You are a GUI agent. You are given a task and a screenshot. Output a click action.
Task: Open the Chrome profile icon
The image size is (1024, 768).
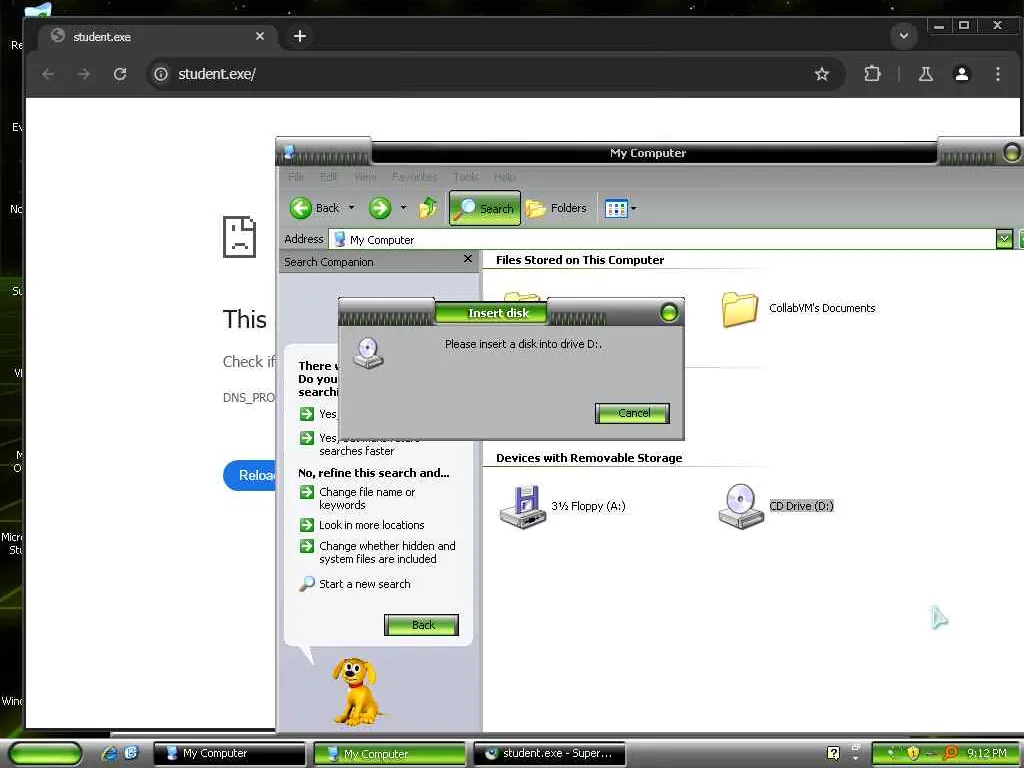(x=961, y=74)
